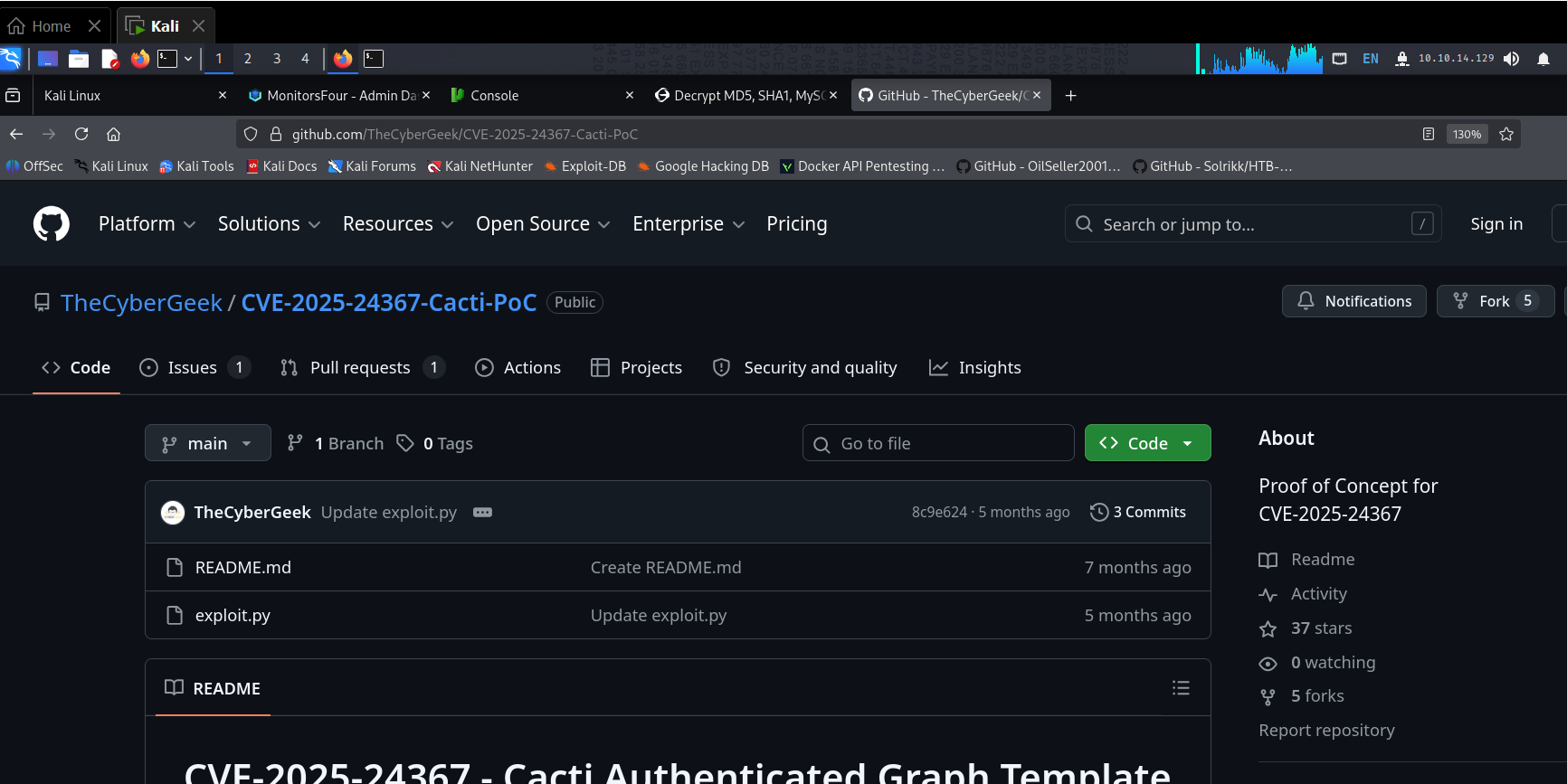Screen dimensions: 1567x784
Task: Switch to workspace 2
Action: coord(248,59)
